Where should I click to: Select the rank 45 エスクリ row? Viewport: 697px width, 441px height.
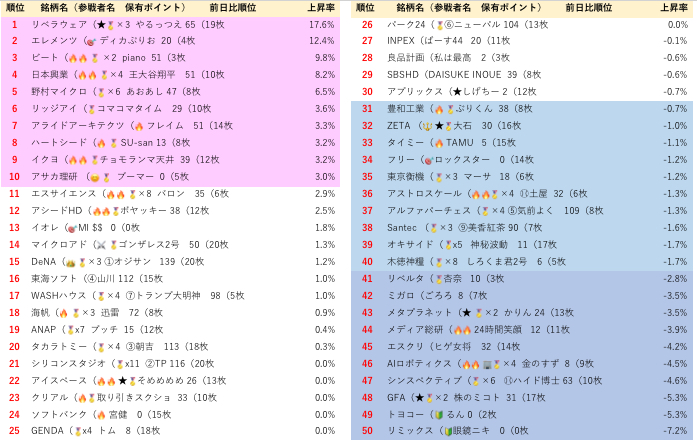tap(522, 346)
